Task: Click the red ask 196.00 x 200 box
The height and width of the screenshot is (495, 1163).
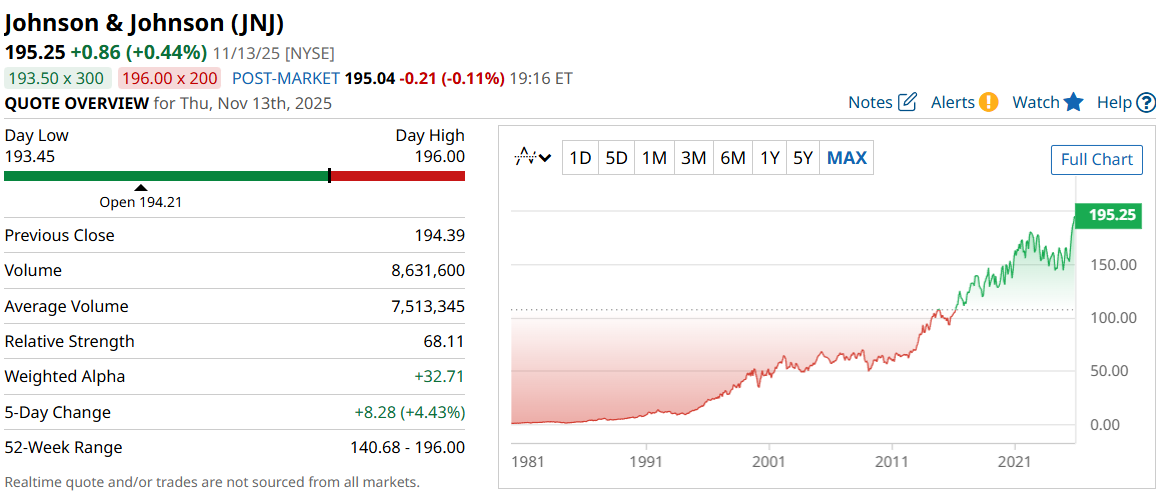Action: pos(171,78)
